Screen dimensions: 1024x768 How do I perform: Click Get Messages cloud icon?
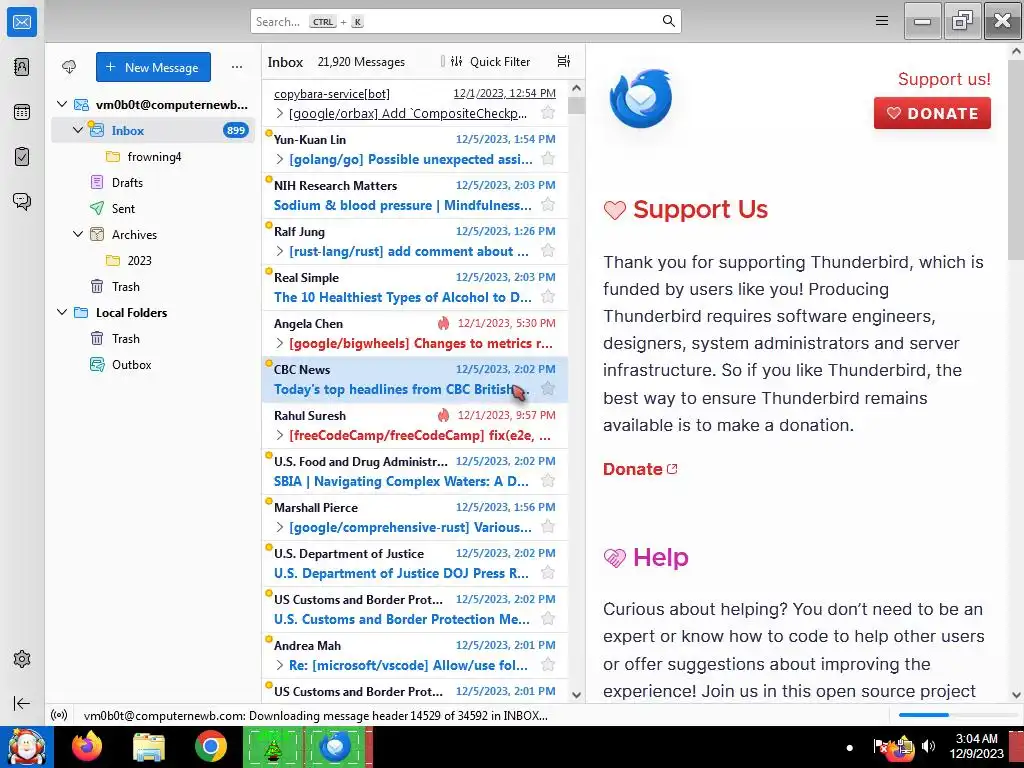(69, 67)
